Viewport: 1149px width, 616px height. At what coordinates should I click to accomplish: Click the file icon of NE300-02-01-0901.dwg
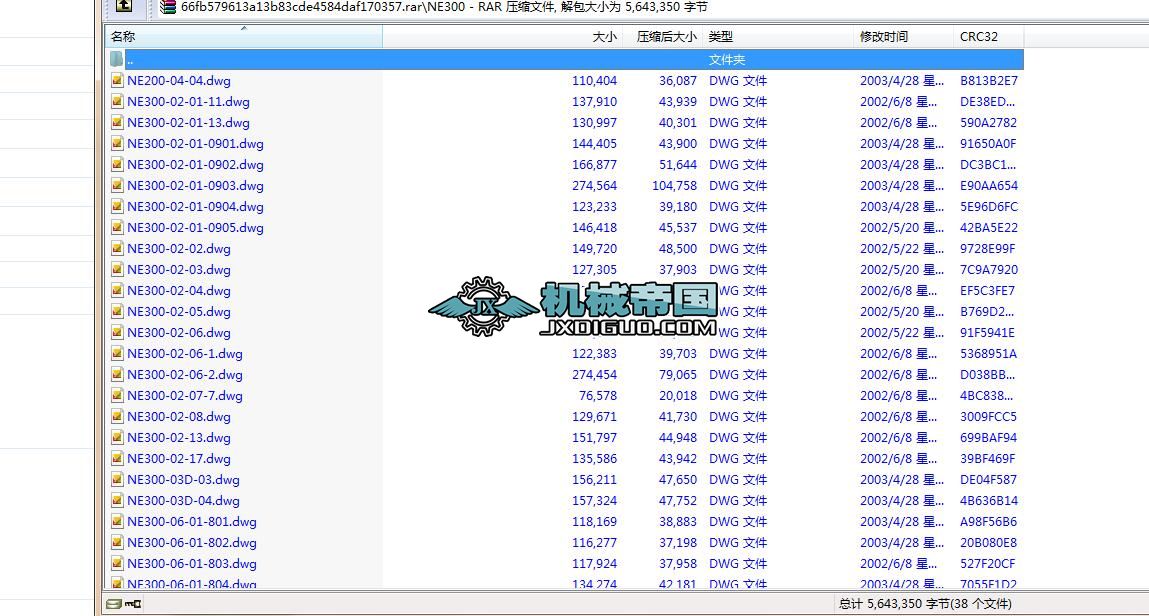[117, 144]
